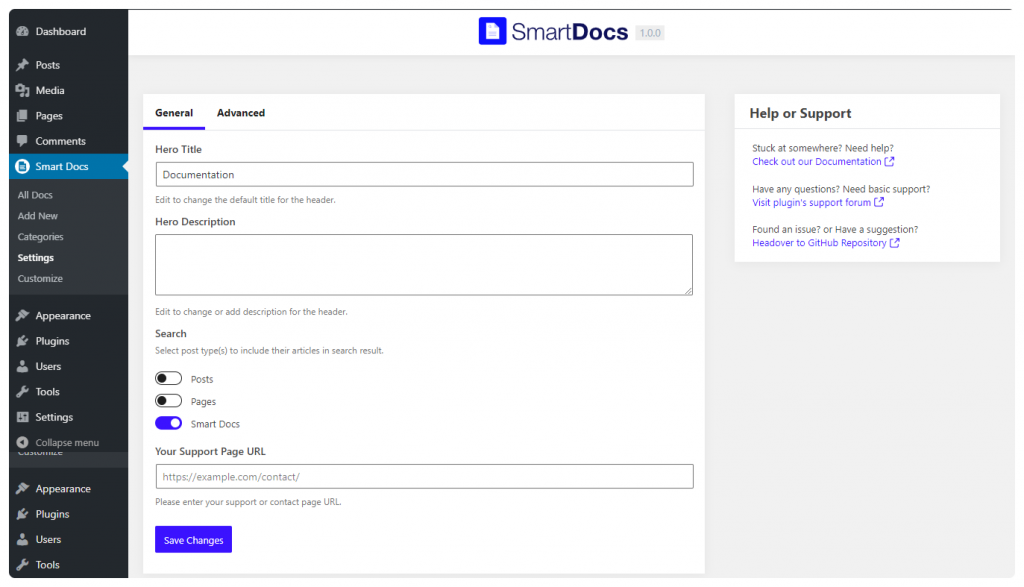Image resolution: width=1024 pixels, height=587 pixels.
Task: Disable the Smart Docs search toggle
Action: [x=168, y=423]
